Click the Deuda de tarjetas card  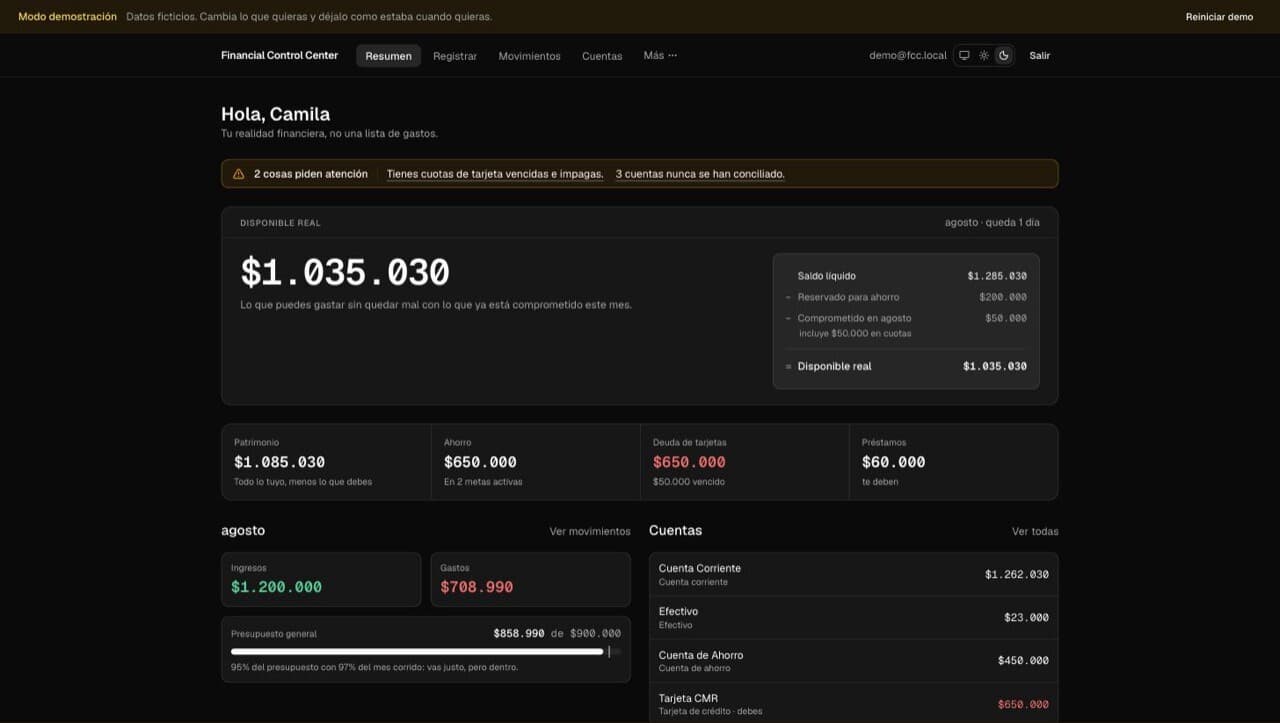745,462
